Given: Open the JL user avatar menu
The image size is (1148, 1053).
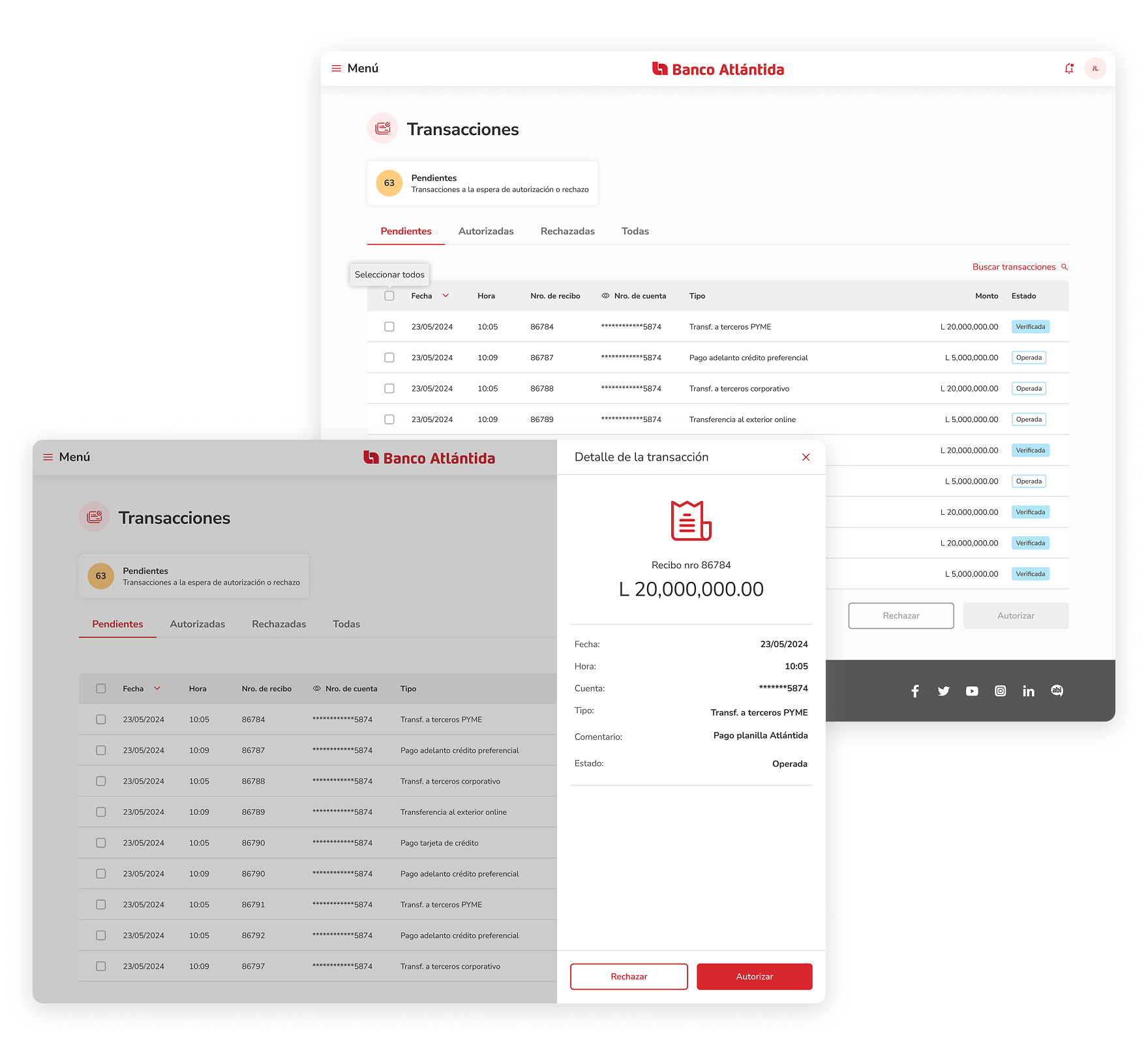Looking at the screenshot, I should [x=1095, y=69].
